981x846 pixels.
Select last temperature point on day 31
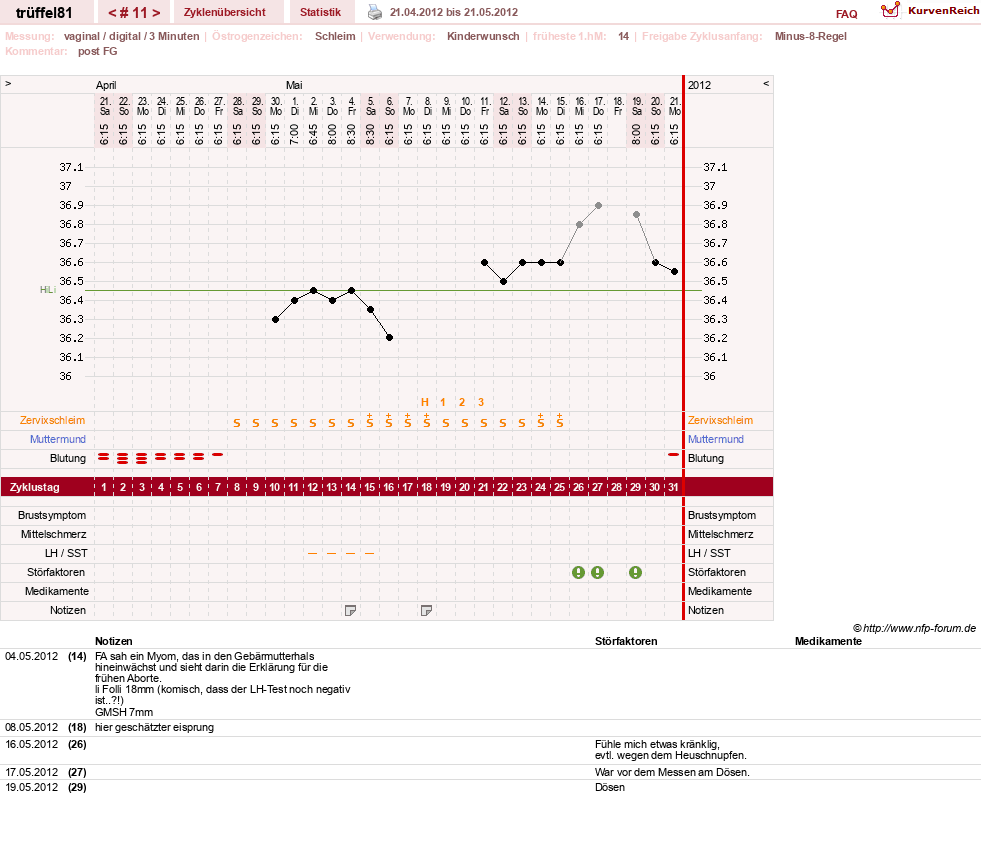coord(674,272)
